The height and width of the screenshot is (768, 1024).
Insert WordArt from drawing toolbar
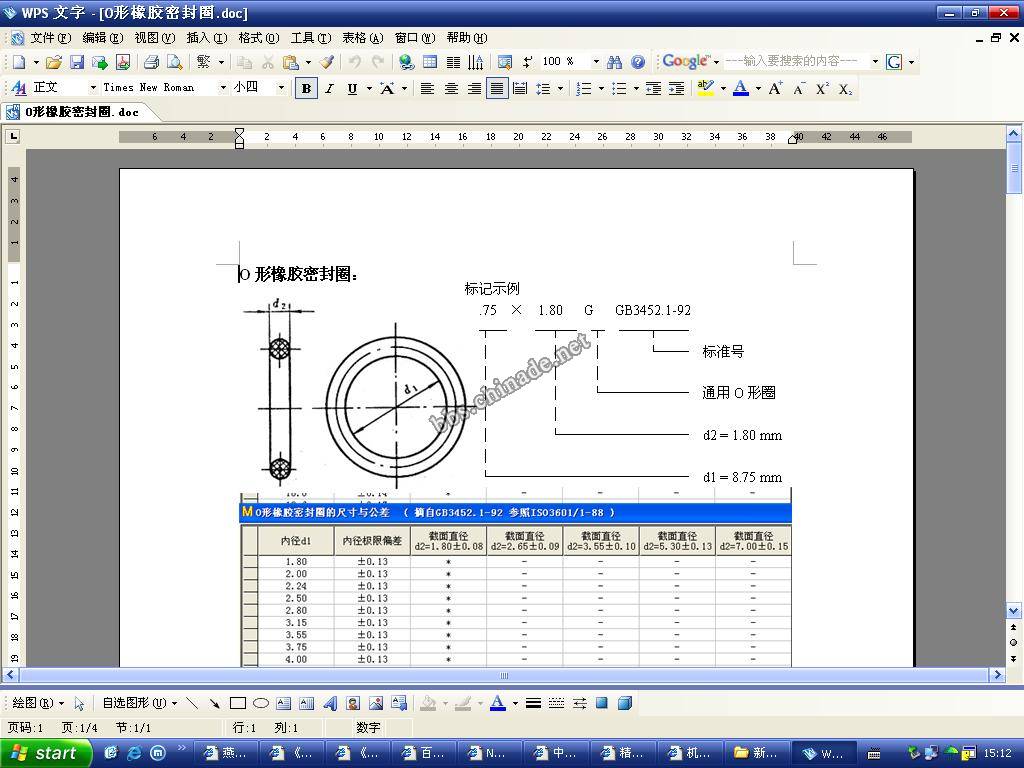[x=330, y=703]
